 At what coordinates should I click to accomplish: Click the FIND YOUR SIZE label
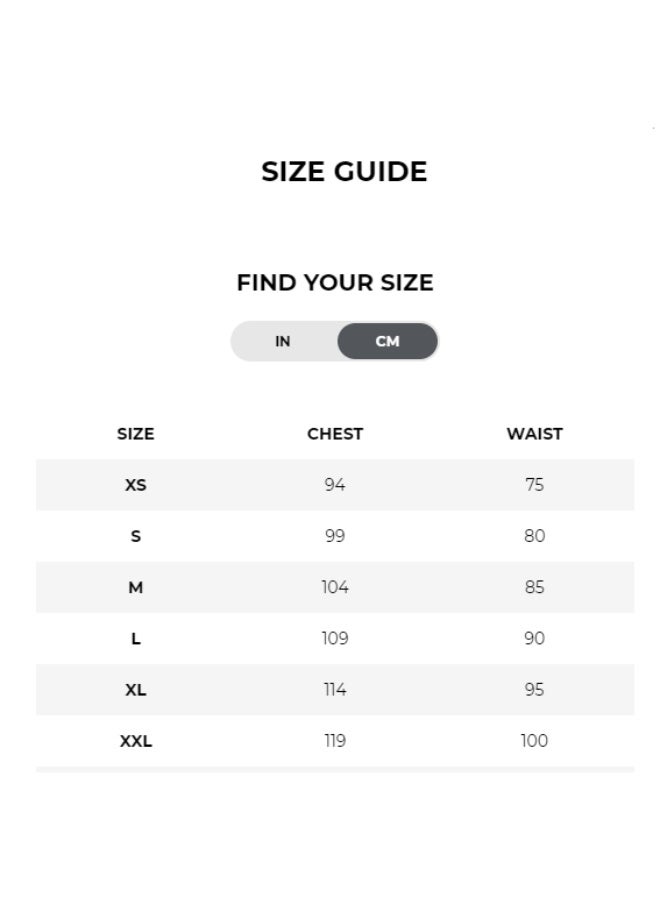point(335,283)
